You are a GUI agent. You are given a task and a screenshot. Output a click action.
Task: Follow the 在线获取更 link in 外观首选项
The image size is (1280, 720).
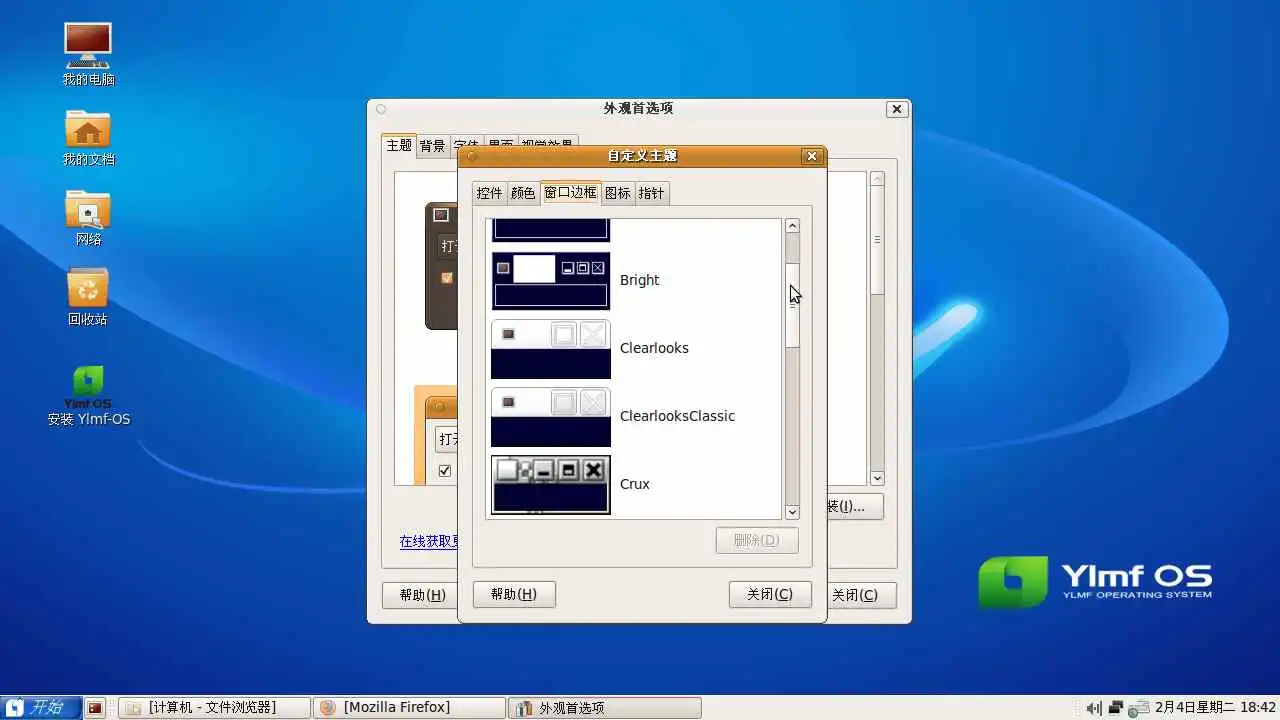pos(429,541)
